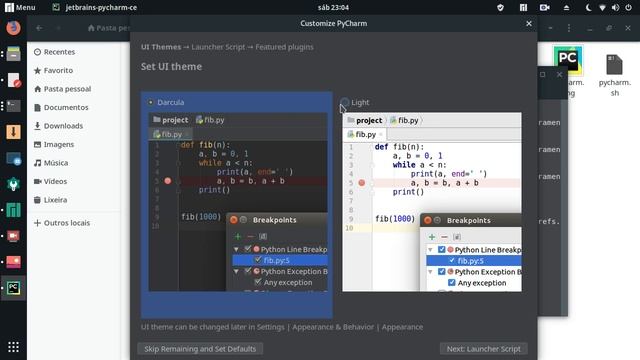
Task: Click UI Themes breadcrumb step
Action: 161,47
